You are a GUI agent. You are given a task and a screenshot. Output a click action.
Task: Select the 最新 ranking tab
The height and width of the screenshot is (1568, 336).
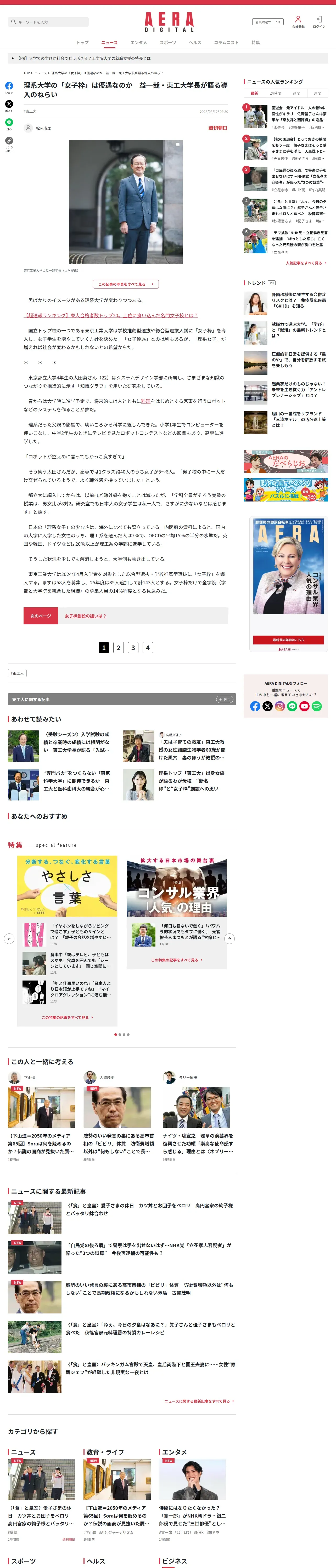click(x=254, y=93)
